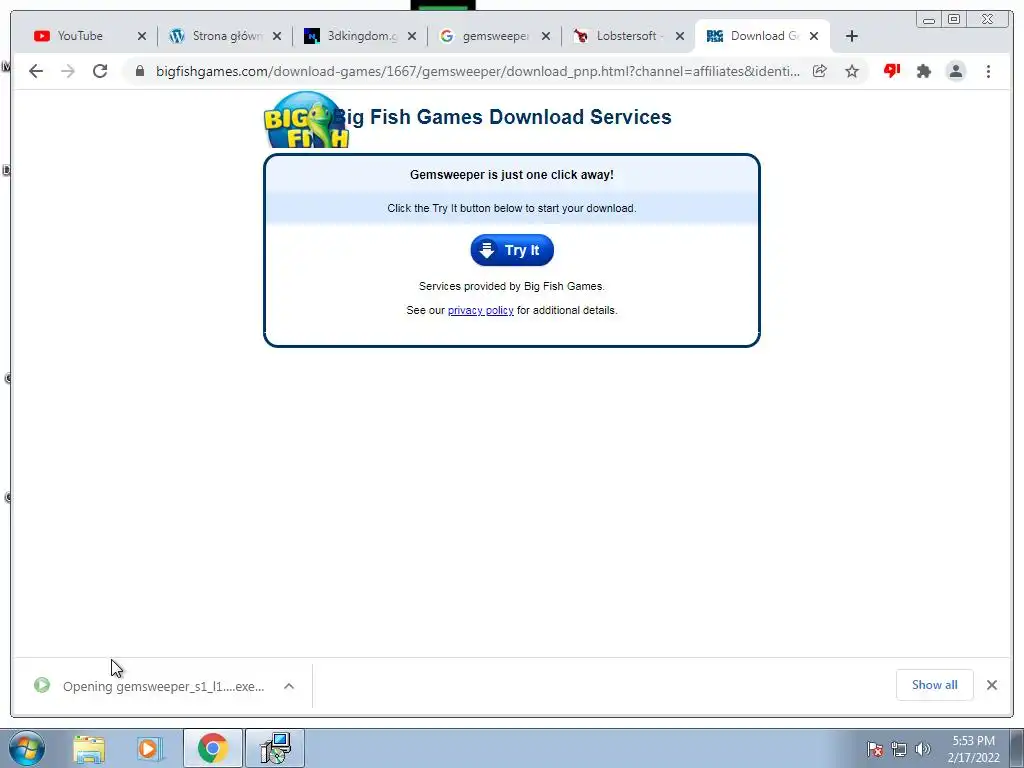Screen dimensions: 1024x768
Task: Close the 3dkingdom tab
Action: click(x=411, y=36)
